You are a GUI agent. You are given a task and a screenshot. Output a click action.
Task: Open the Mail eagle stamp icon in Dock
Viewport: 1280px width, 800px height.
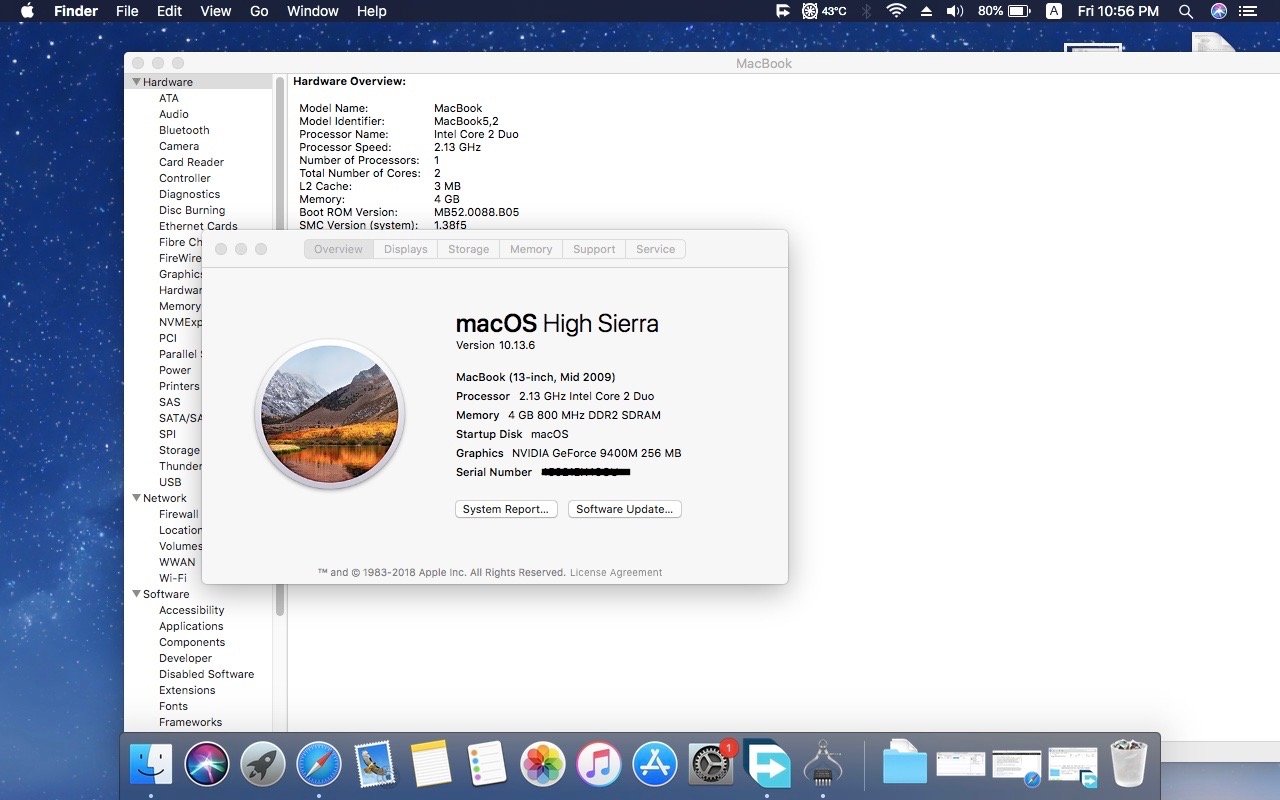click(375, 765)
